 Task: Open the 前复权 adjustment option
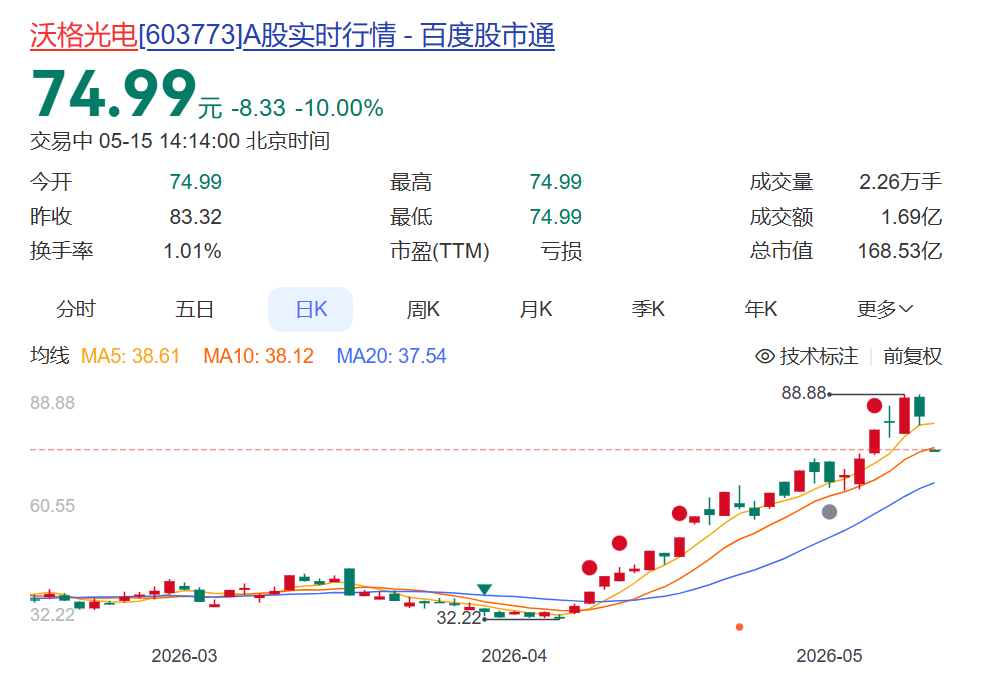913,356
